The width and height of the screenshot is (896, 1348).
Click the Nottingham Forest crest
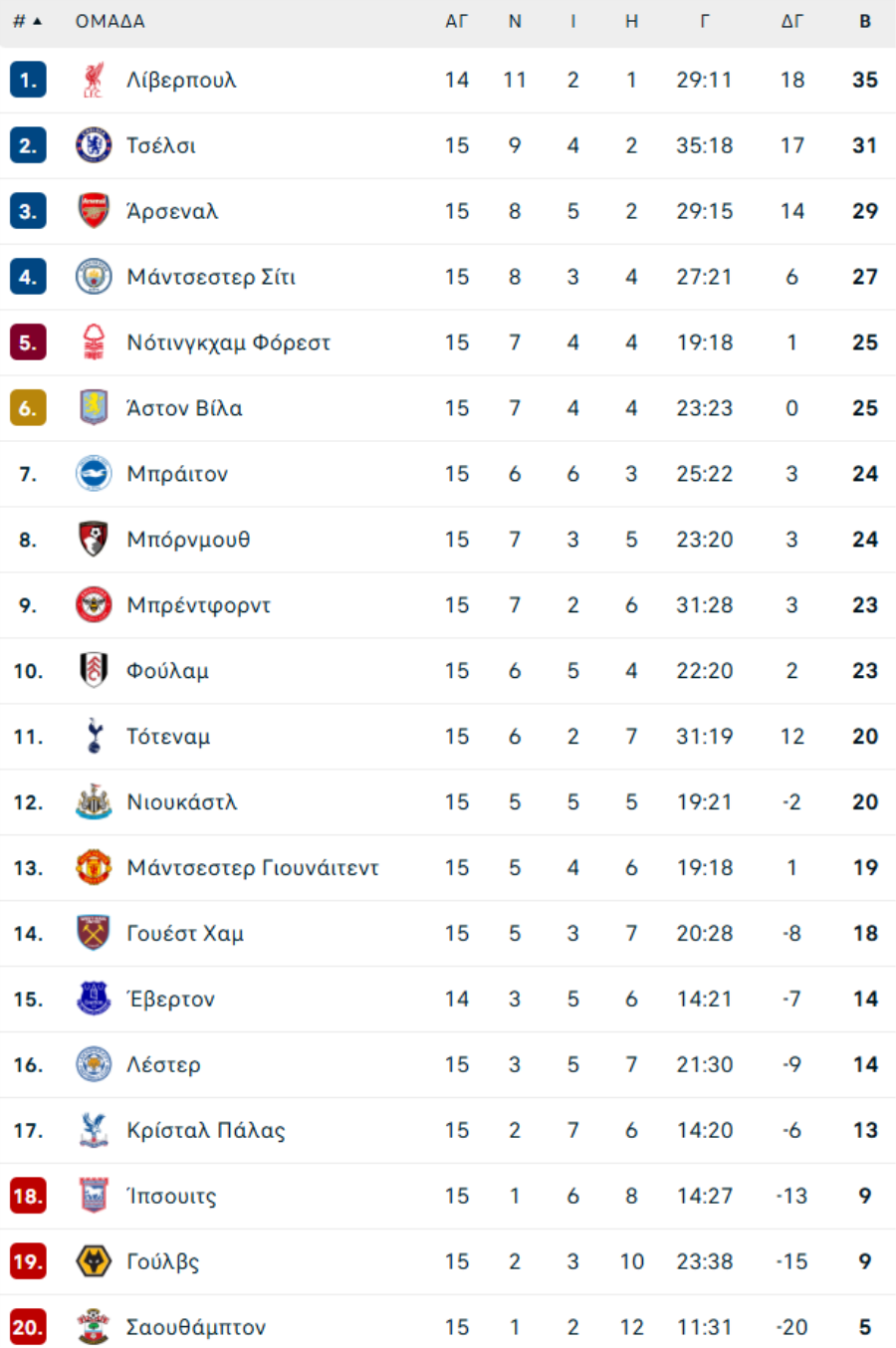point(94,342)
